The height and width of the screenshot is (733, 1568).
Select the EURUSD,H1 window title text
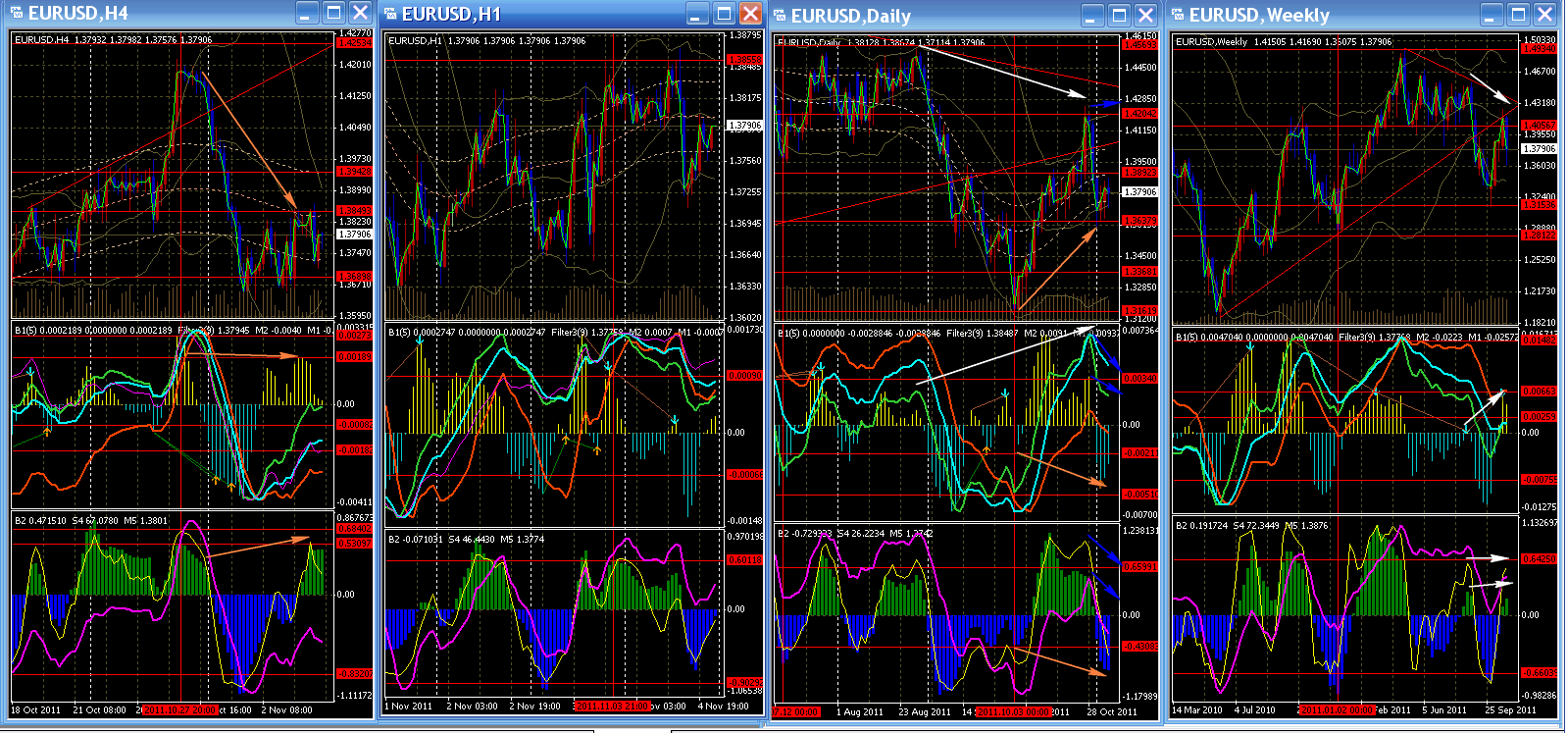coord(451,14)
